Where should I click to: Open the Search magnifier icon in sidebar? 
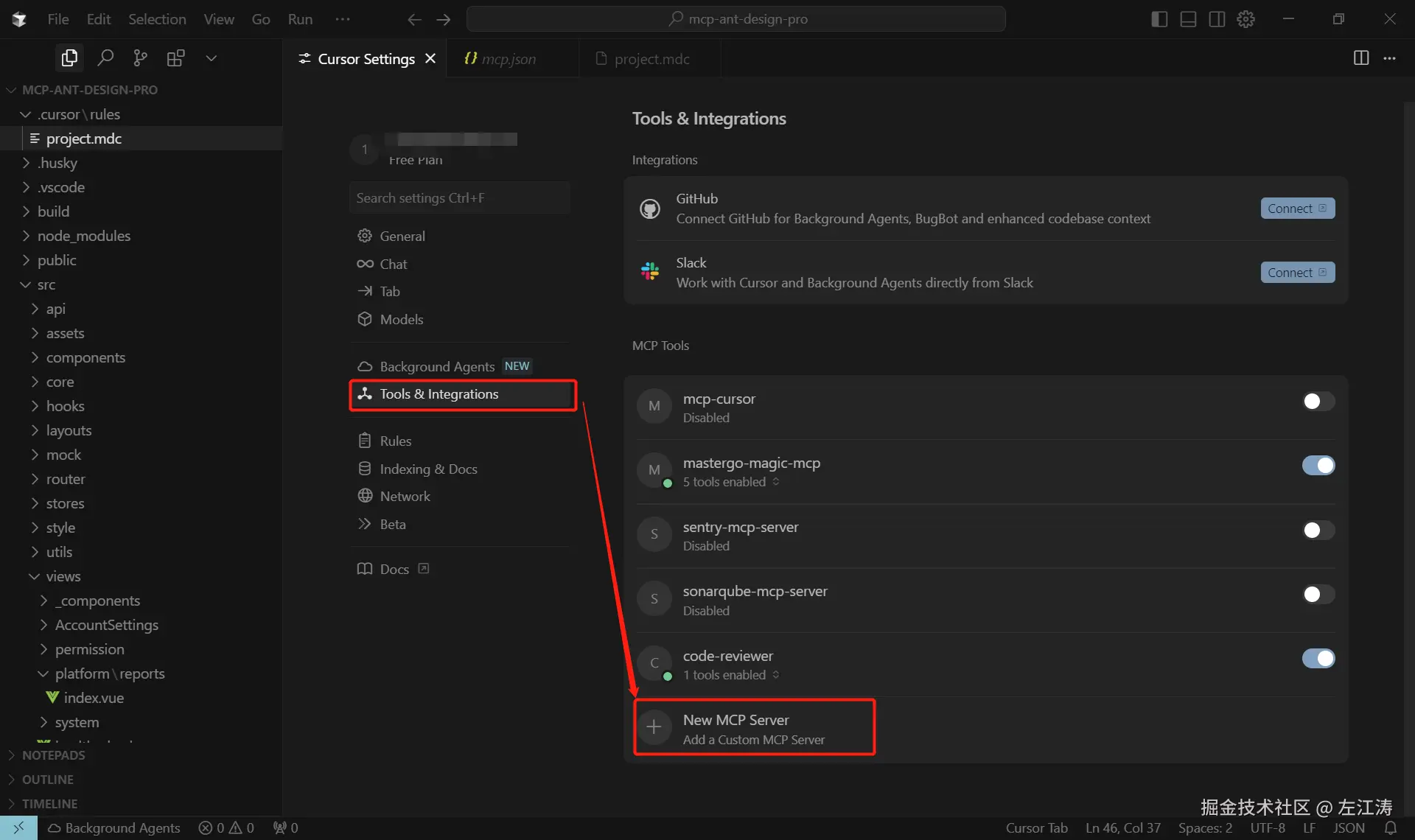click(105, 58)
